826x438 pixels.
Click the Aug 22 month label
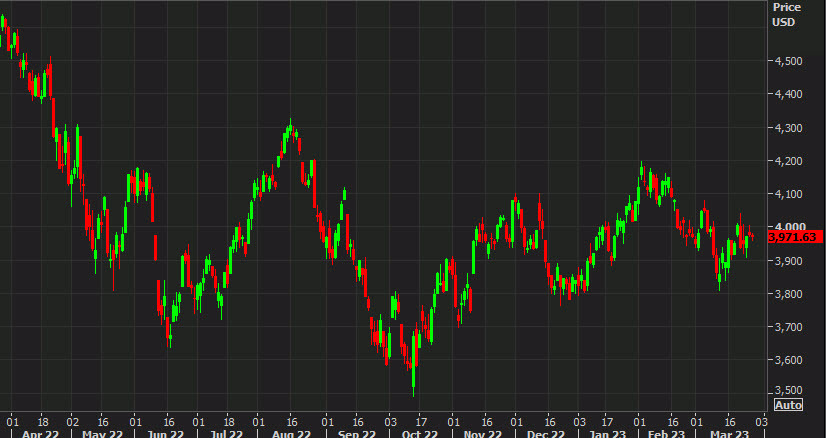coord(289,435)
